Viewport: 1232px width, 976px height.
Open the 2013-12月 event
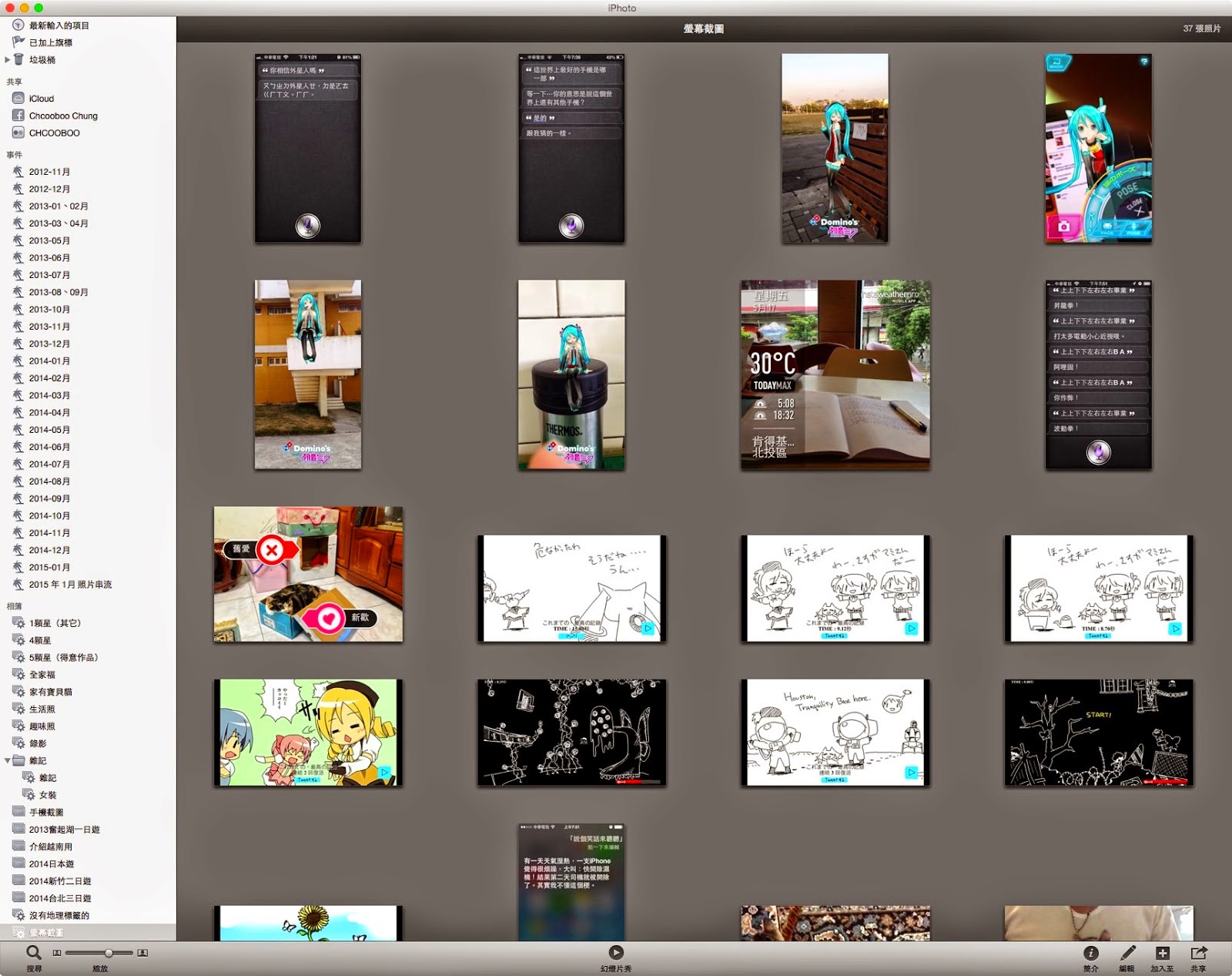[x=49, y=344]
